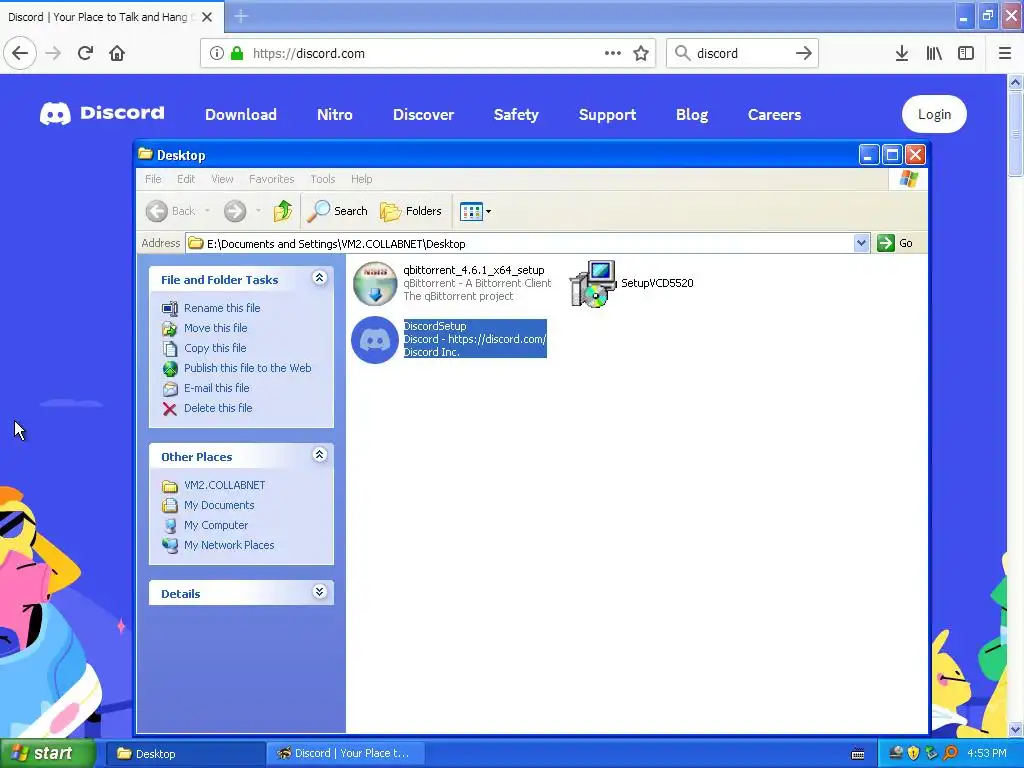Open page actions three-dot menu in URL bar
1024x768 pixels.
coord(613,53)
